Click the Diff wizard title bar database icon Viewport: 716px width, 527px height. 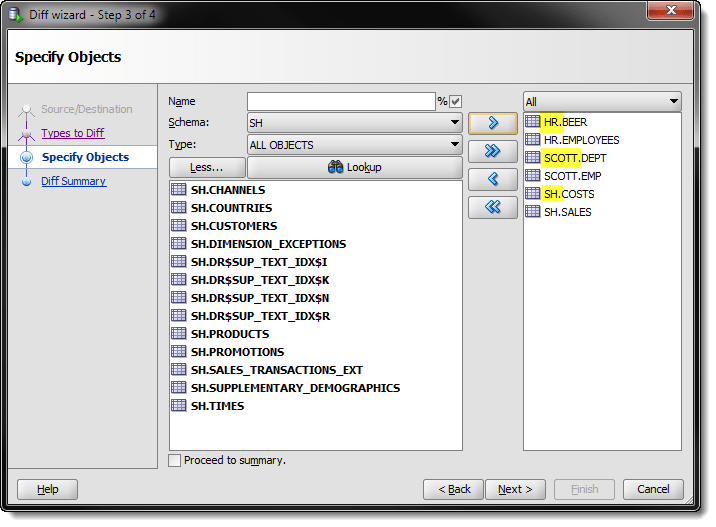click(15, 15)
